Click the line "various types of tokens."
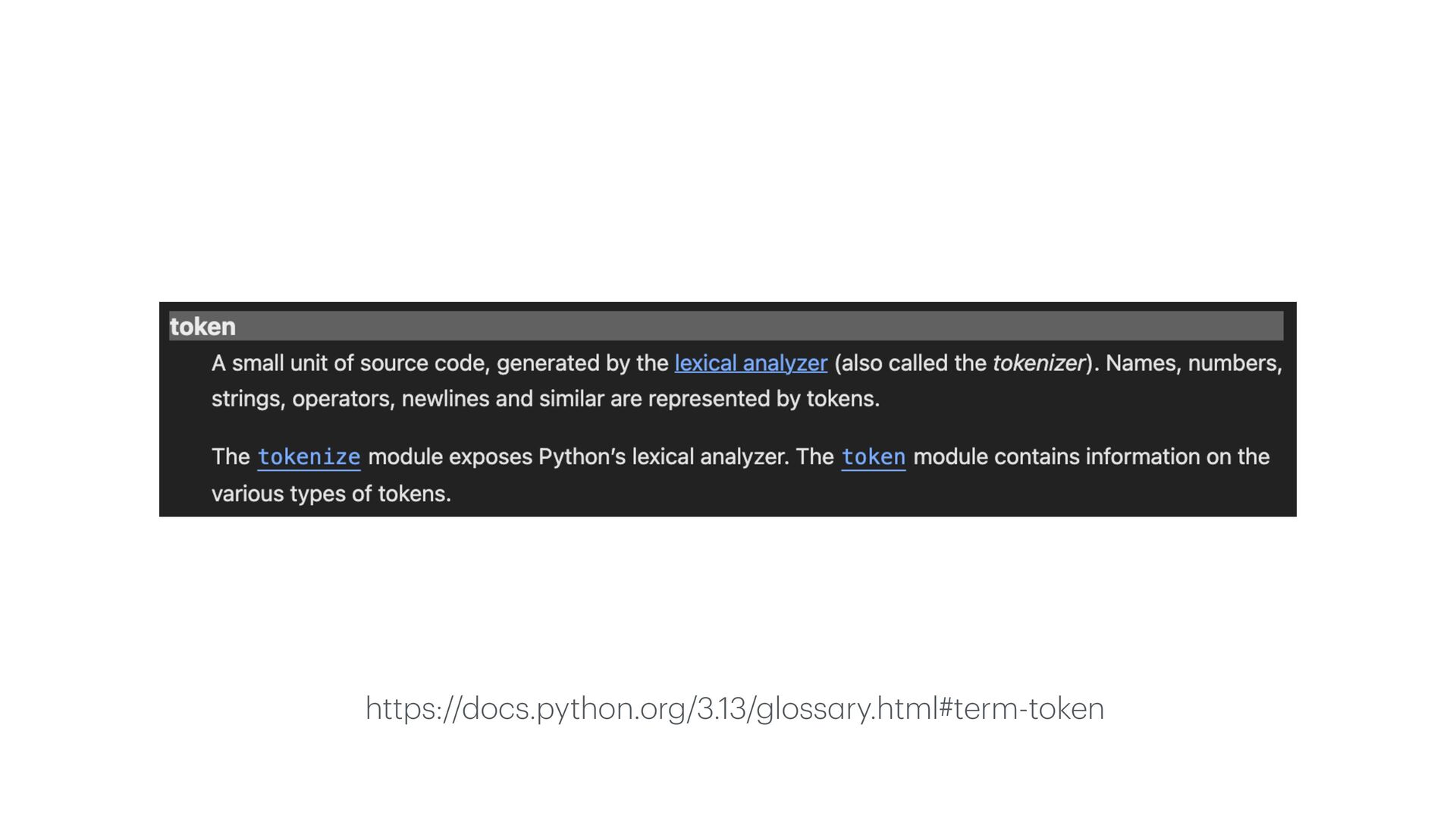 tap(331, 494)
